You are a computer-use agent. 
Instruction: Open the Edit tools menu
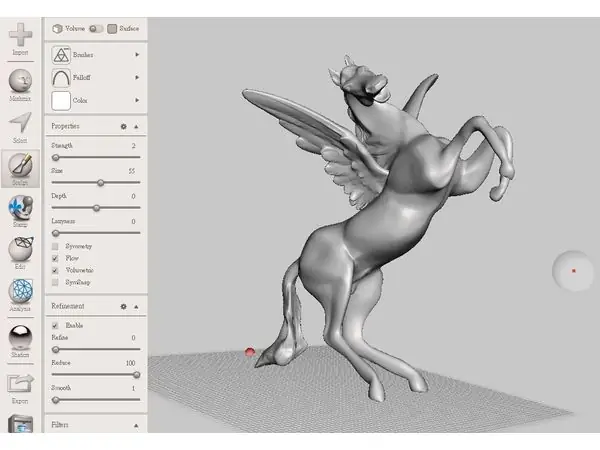(20, 253)
